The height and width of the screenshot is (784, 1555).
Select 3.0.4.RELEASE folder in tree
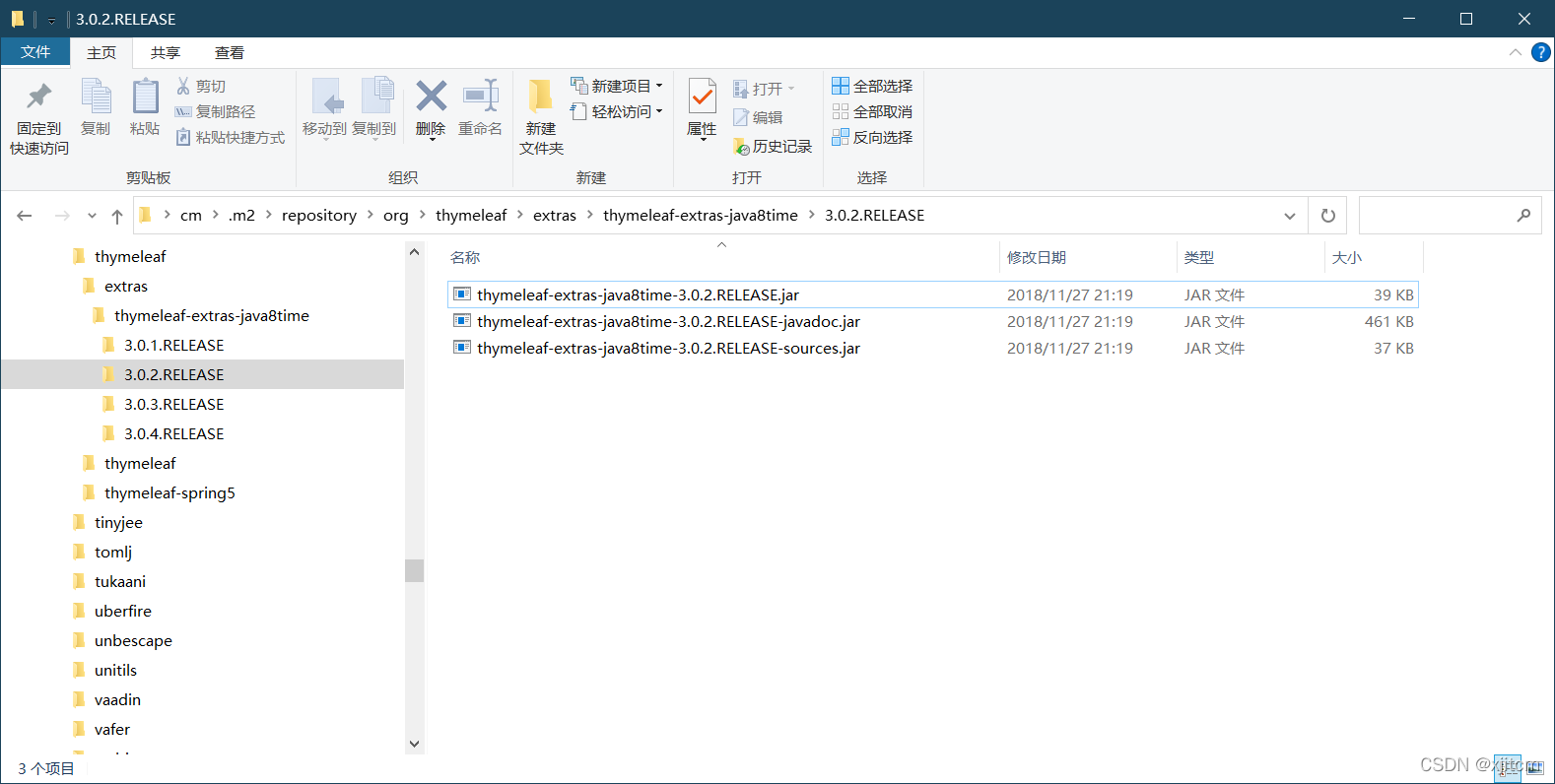(173, 433)
